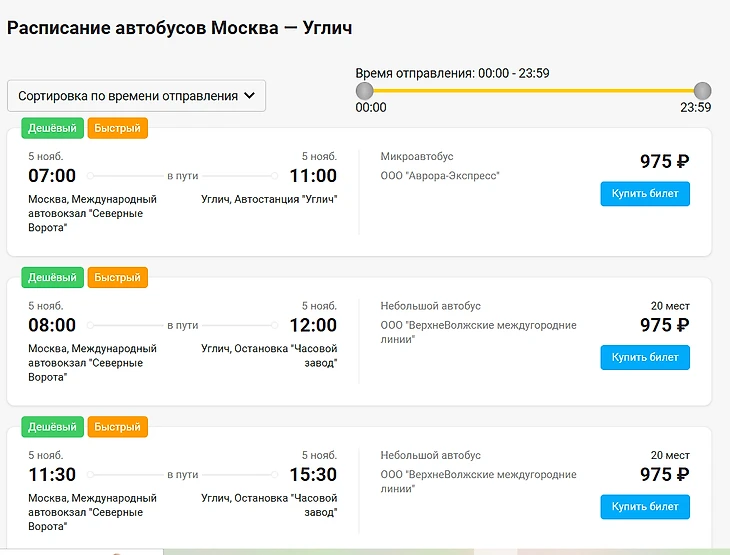This screenshot has height=555, width=730.
Task: Click the green Дешёвый badge on 07:00 trip
Action: [53, 128]
